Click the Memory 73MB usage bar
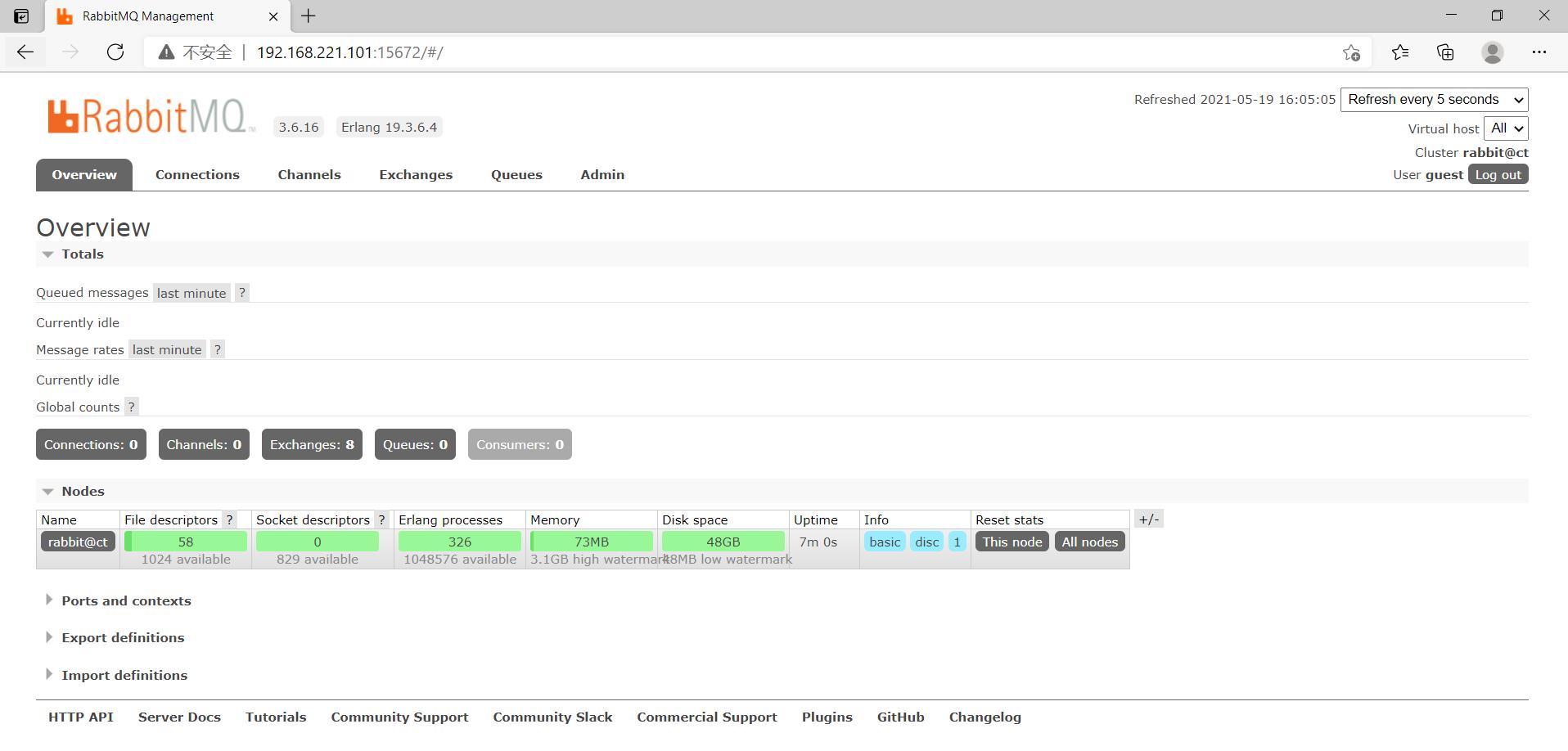Viewport: 1568px width, 751px height. point(592,542)
